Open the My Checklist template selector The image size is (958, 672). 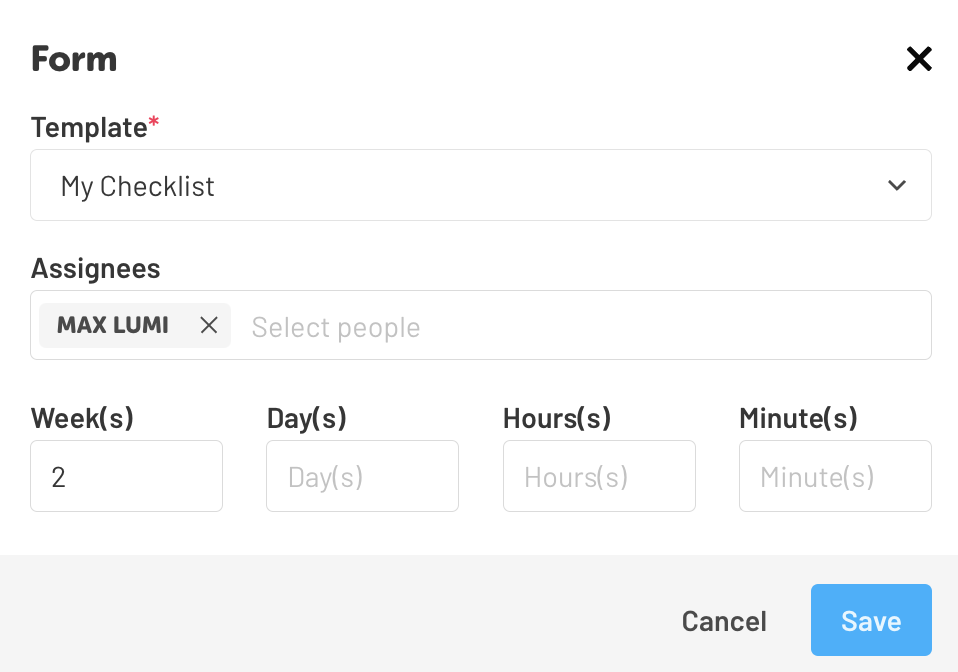[480, 185]
